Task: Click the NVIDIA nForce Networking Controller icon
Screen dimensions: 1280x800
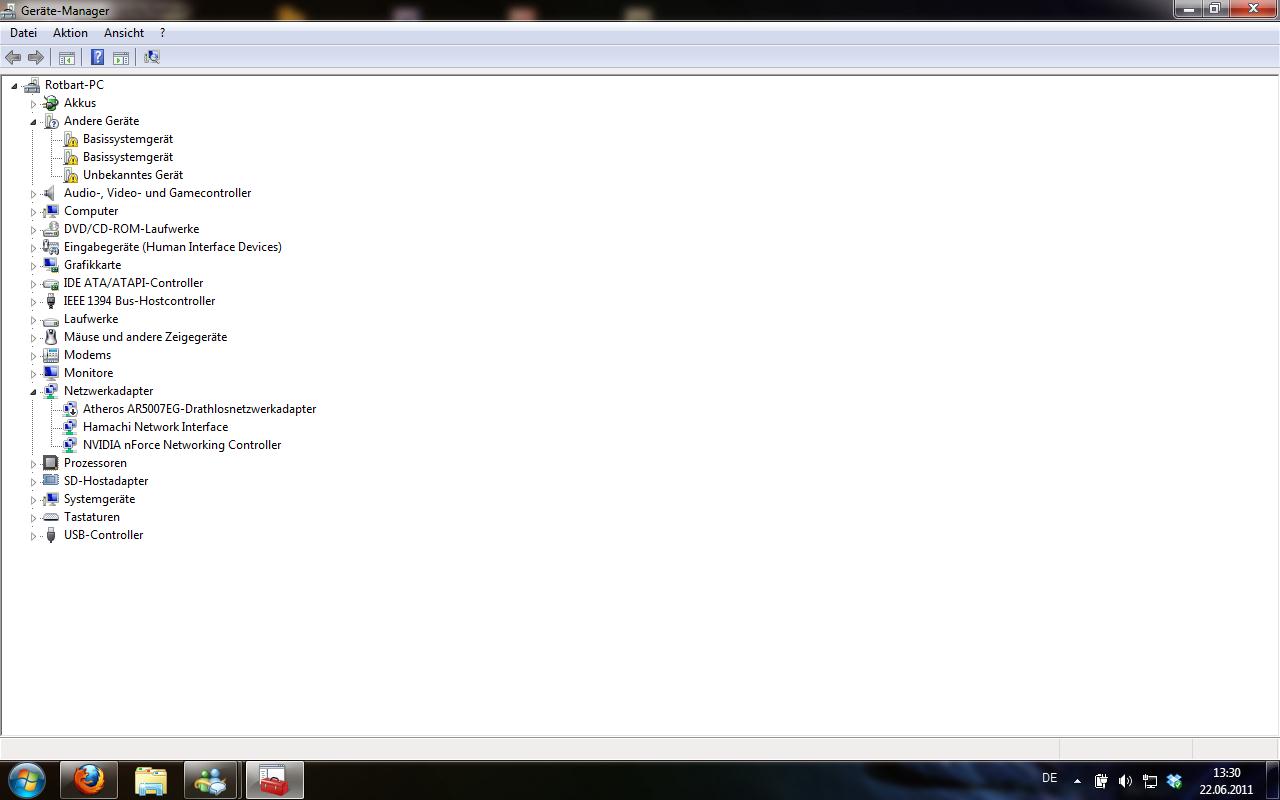Action: click(x=71, y=445)
